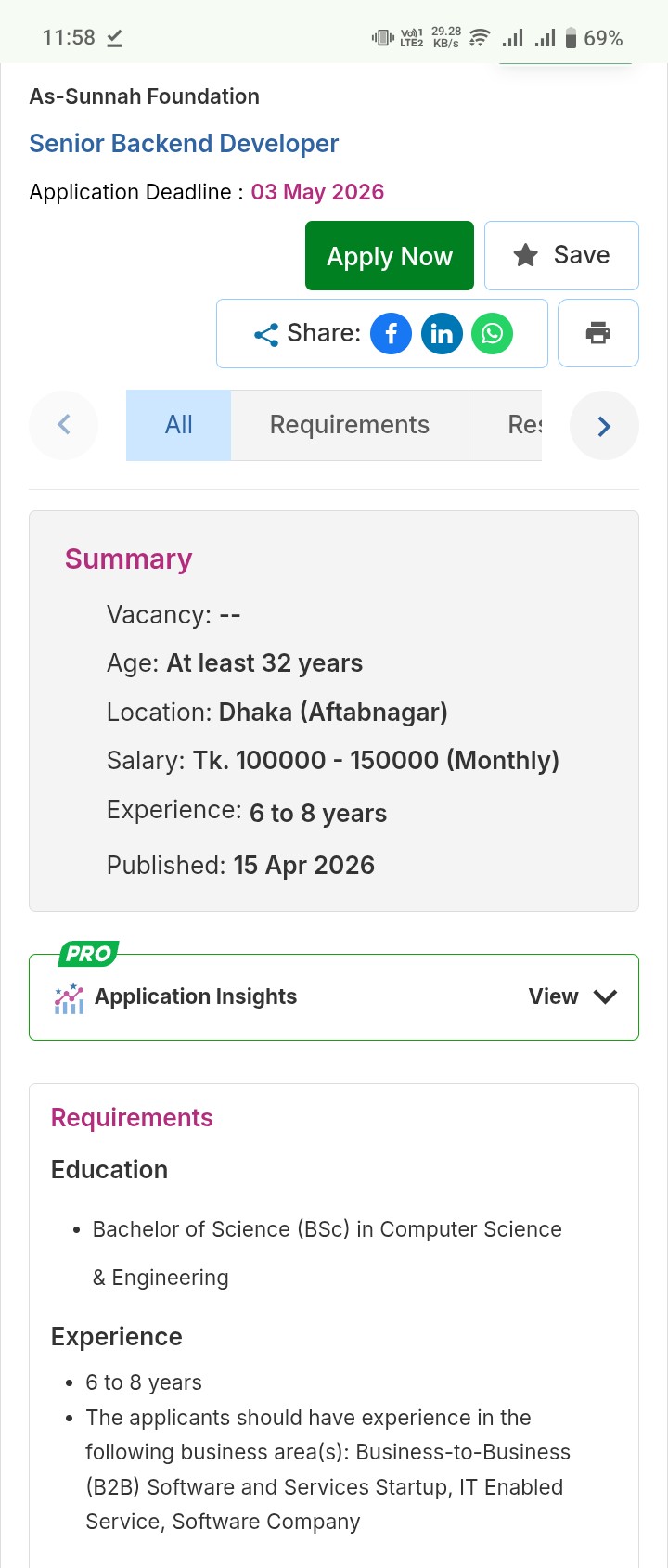Open the Senior Backend Developer title link

pyautogui.click(x=184, y=144)
